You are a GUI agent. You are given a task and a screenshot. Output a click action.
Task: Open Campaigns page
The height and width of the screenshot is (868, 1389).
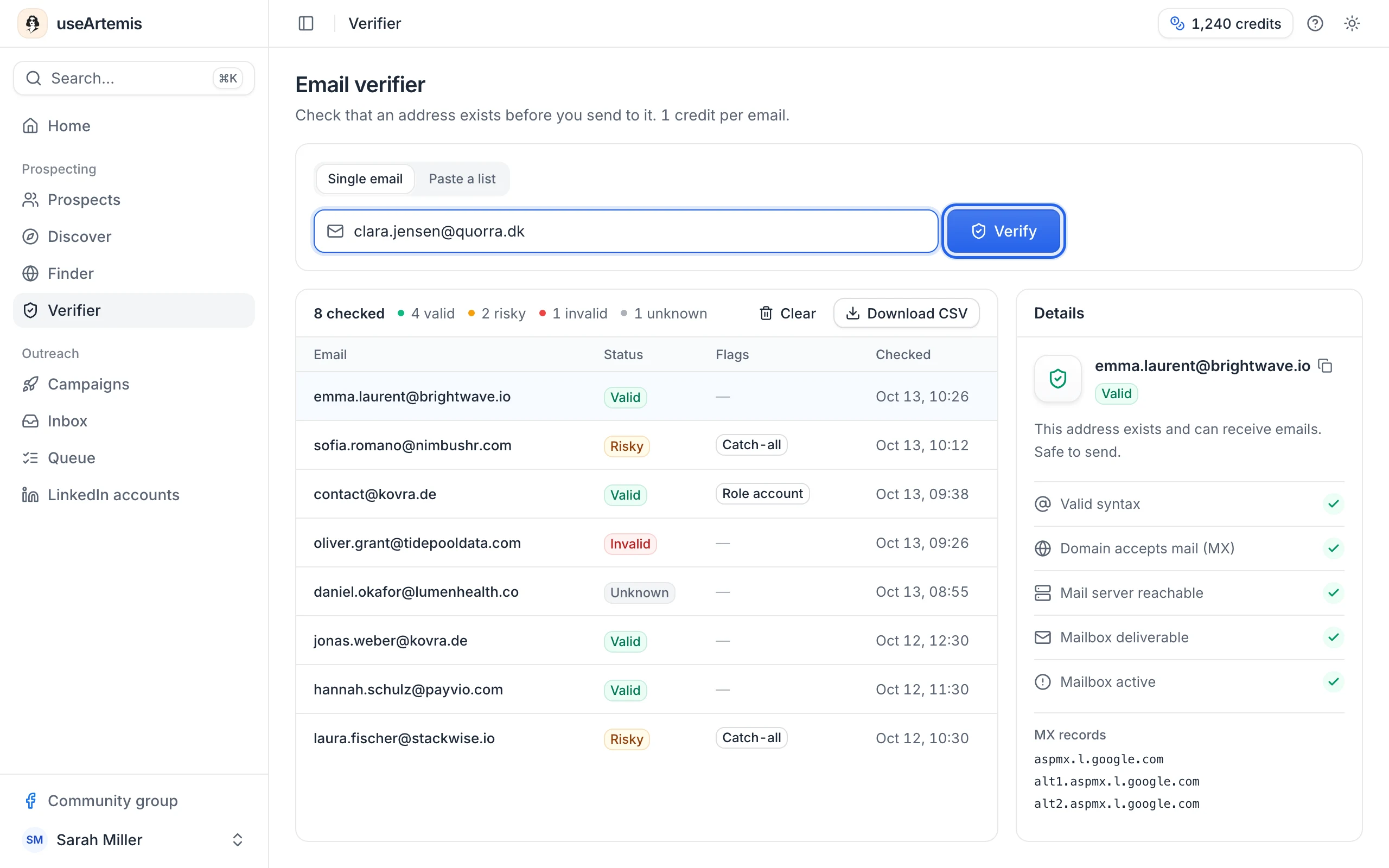pos(133,384)
